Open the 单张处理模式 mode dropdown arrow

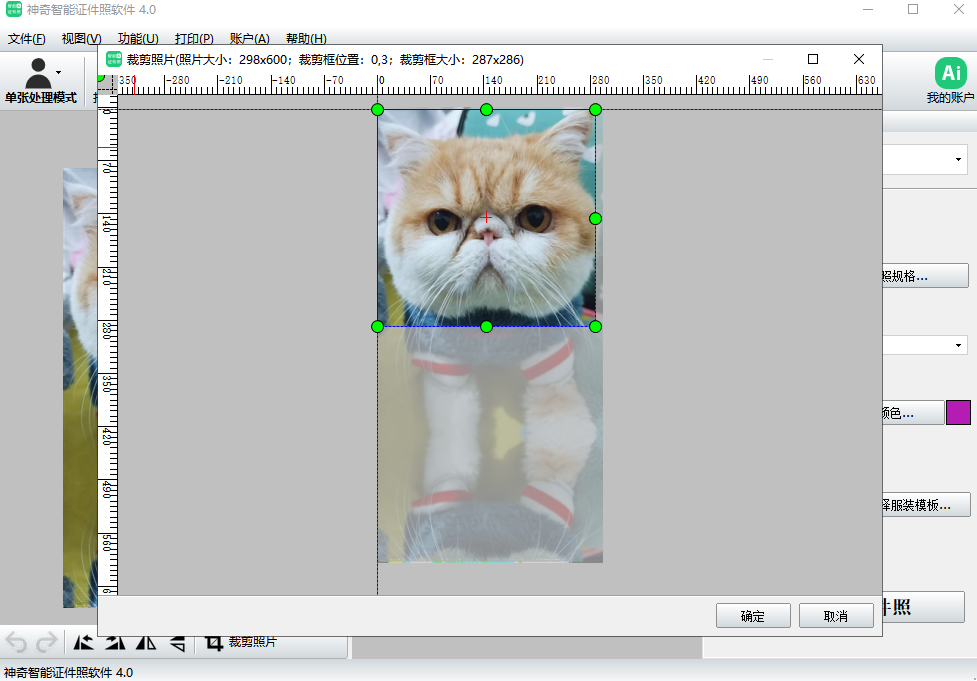click(x=59, y=72)
